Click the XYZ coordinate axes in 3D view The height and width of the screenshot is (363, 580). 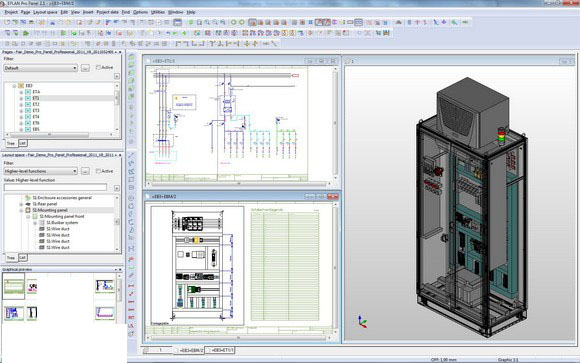[x=362, y=322]
